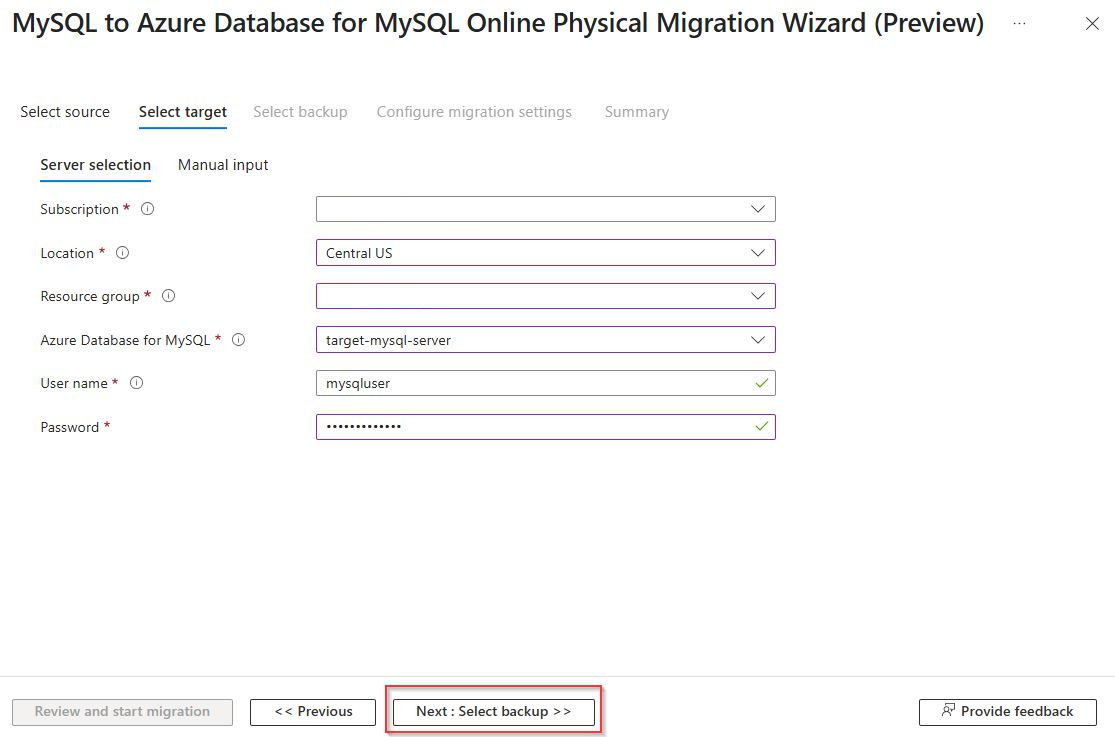The image size is (1115, 737).
Task: Switch to the Manual input tab
Action: point(223,165)
